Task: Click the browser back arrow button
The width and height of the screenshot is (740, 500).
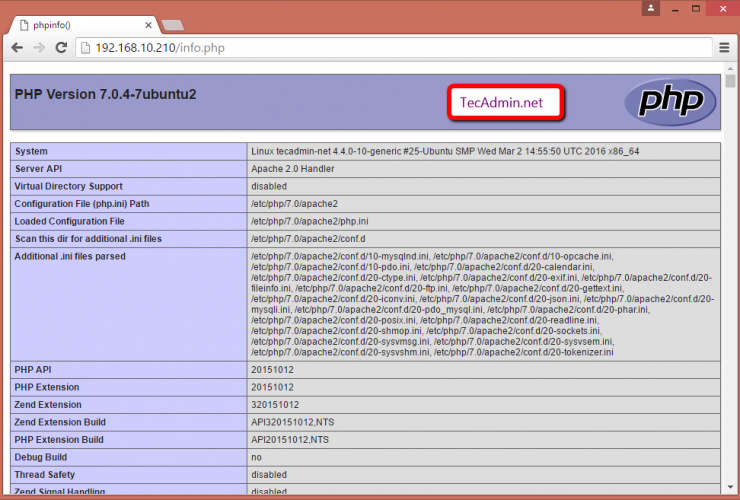Action: (x=17, y=47)
